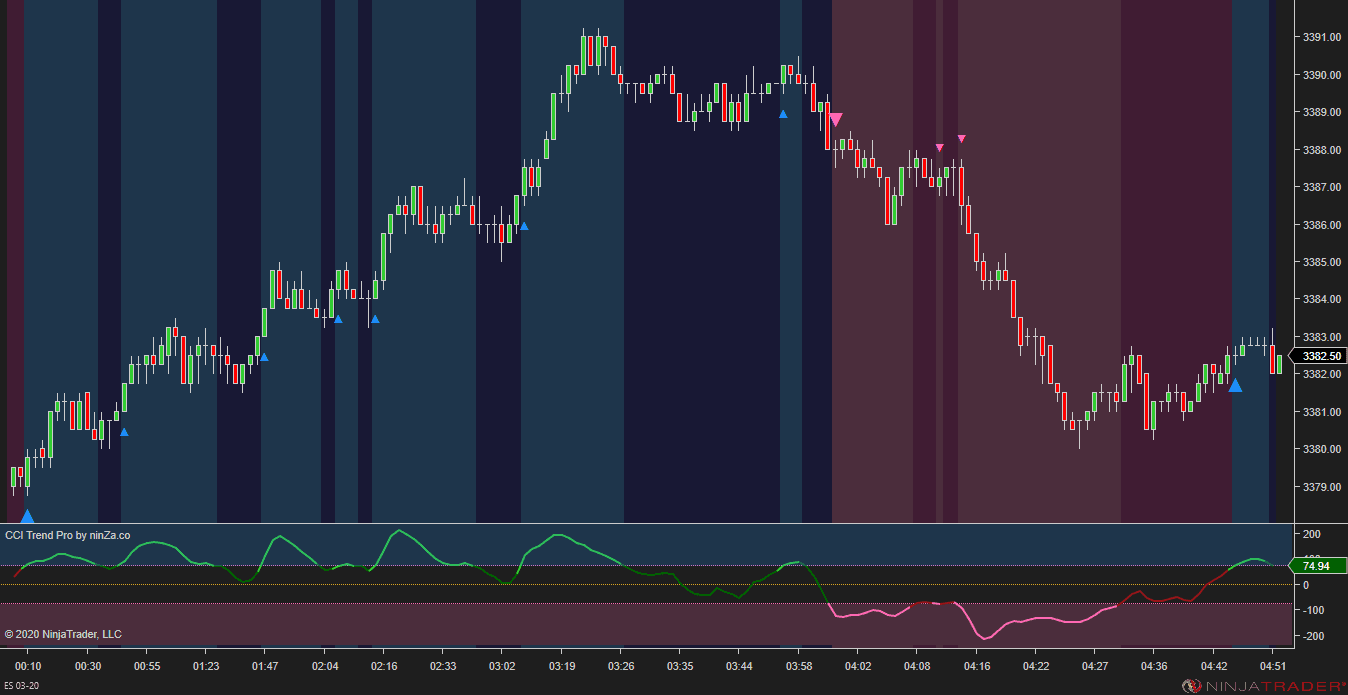Select the small blue triangle marker near 00:30

point(124,432)
